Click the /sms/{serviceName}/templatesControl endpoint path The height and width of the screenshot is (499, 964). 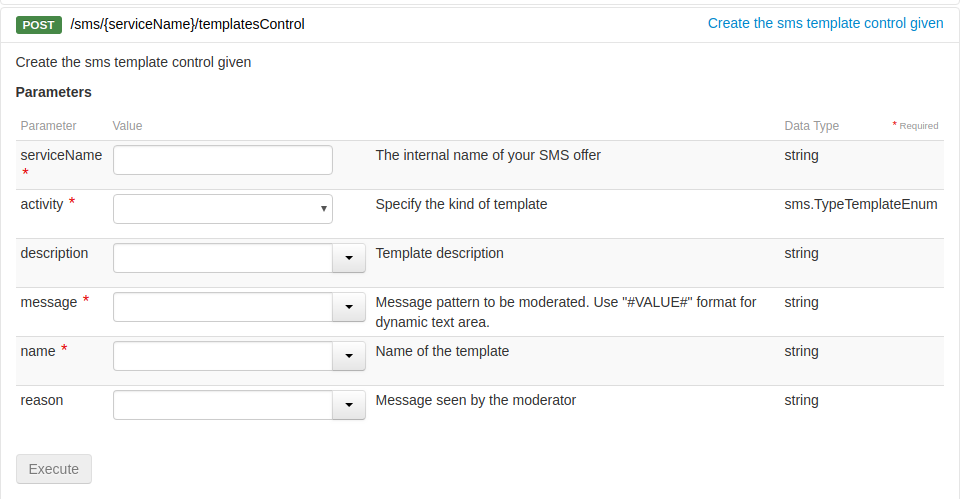coord(187,24)
